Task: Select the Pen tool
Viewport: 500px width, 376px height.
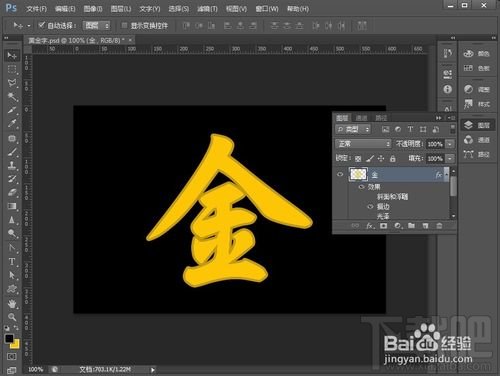Action: point(12,248)
